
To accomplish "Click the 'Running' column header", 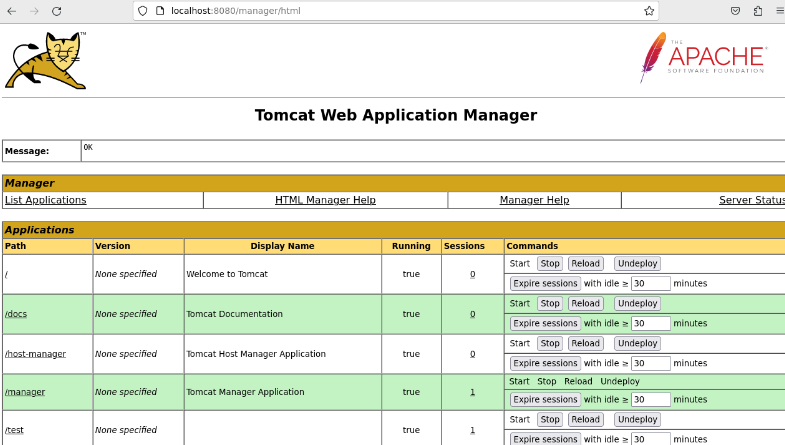I will coord(411,246).
